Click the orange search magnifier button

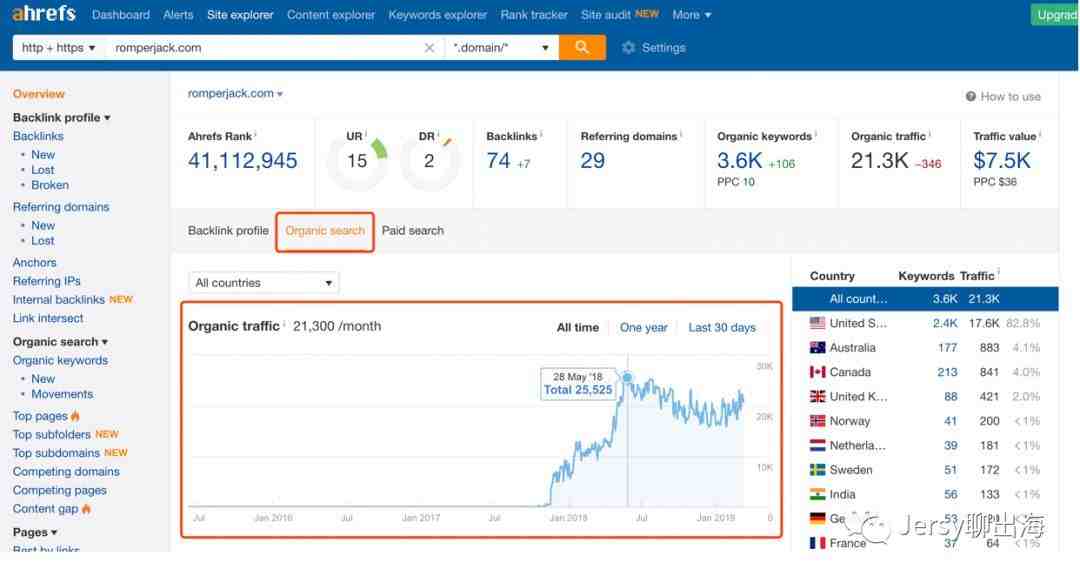(x=582, y=48)
